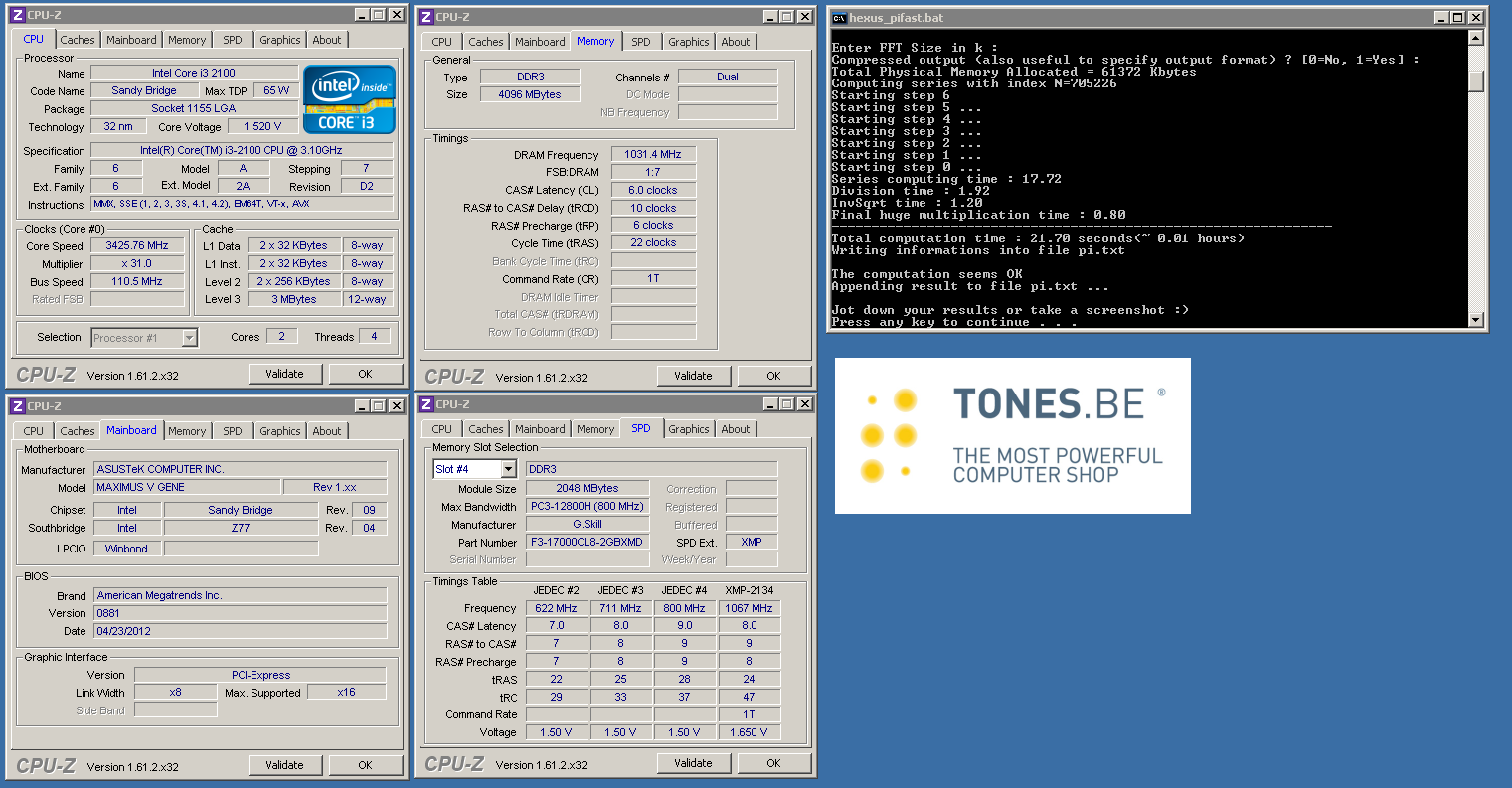Click the Winbond LPCIO field
The image size is (1512, 788).
point(126,549)
